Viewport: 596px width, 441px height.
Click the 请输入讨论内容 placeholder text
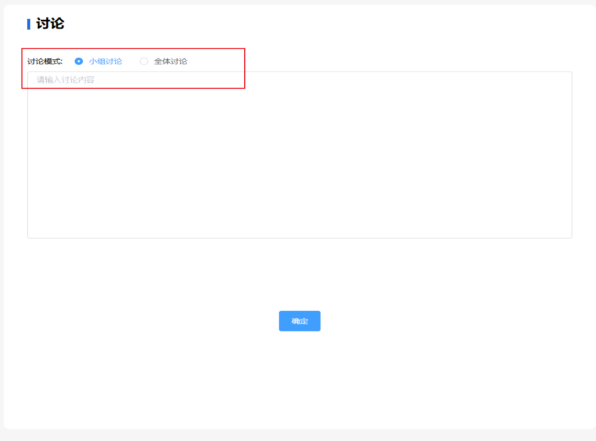point(65,79)
